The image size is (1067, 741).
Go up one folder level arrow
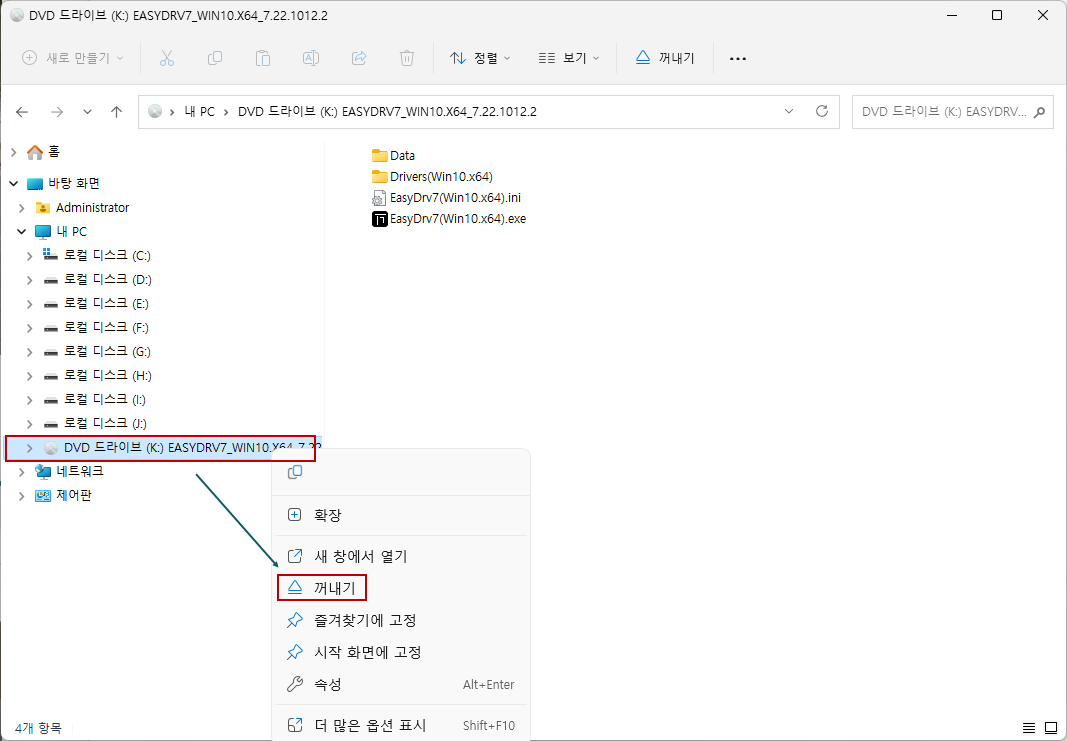click(116, 112)
